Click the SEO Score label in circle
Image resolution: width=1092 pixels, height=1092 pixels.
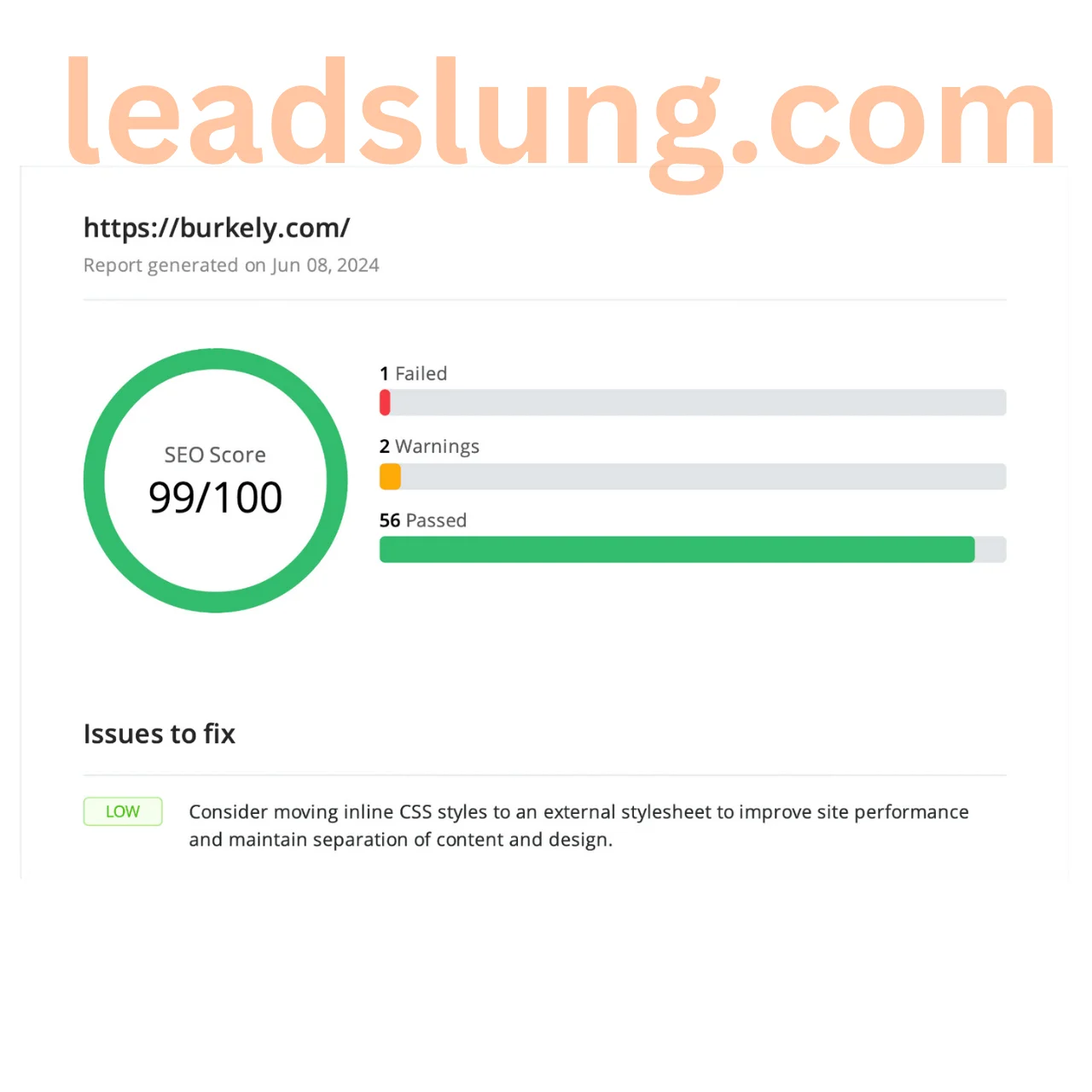tap(215, 455)
